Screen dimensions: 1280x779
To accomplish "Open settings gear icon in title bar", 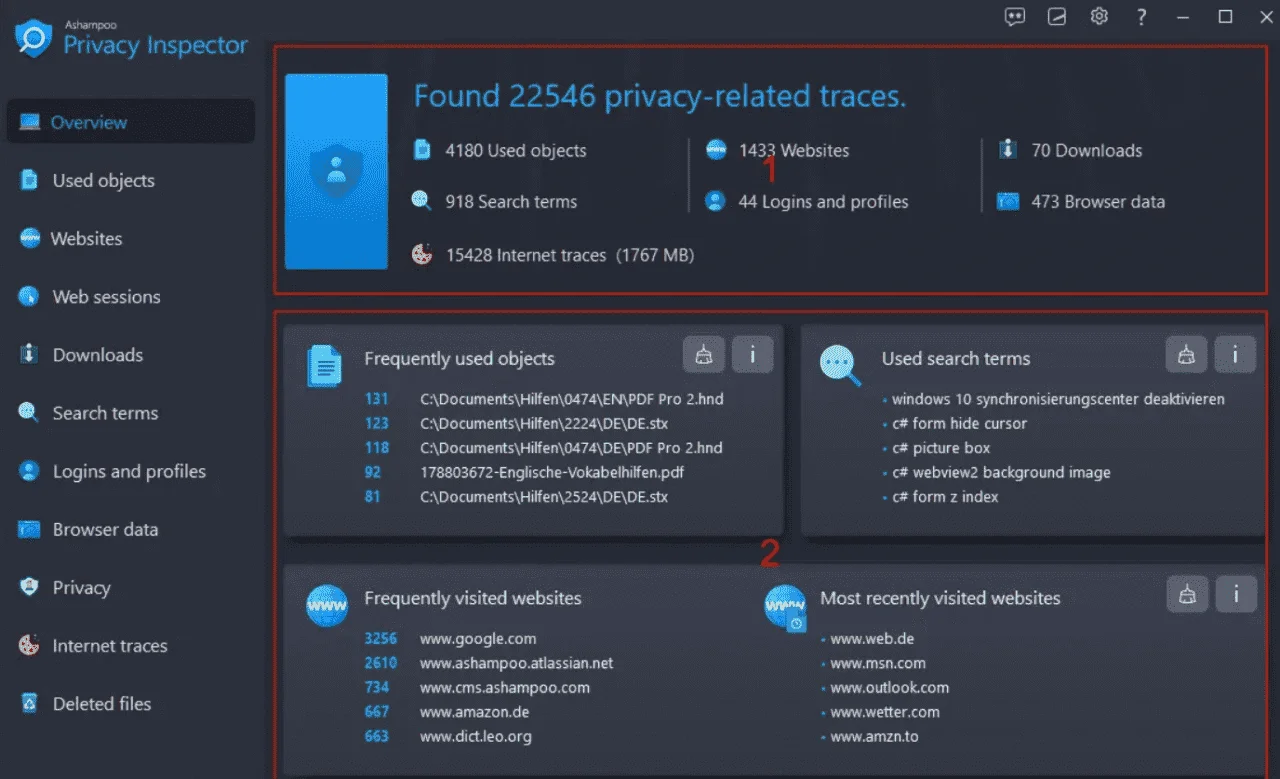I will pos(1099,17).
